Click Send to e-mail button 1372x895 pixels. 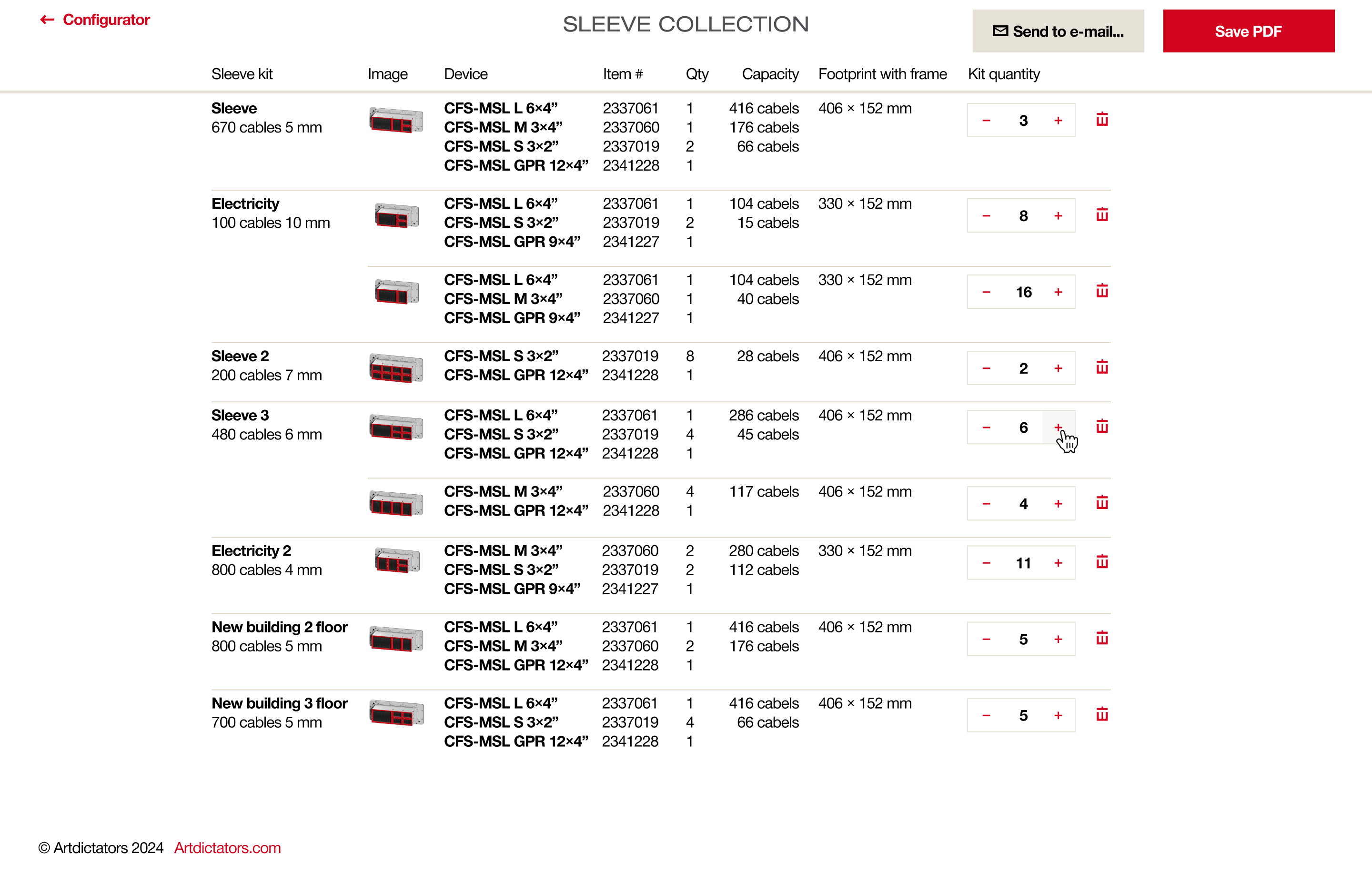click(1058, 31)
